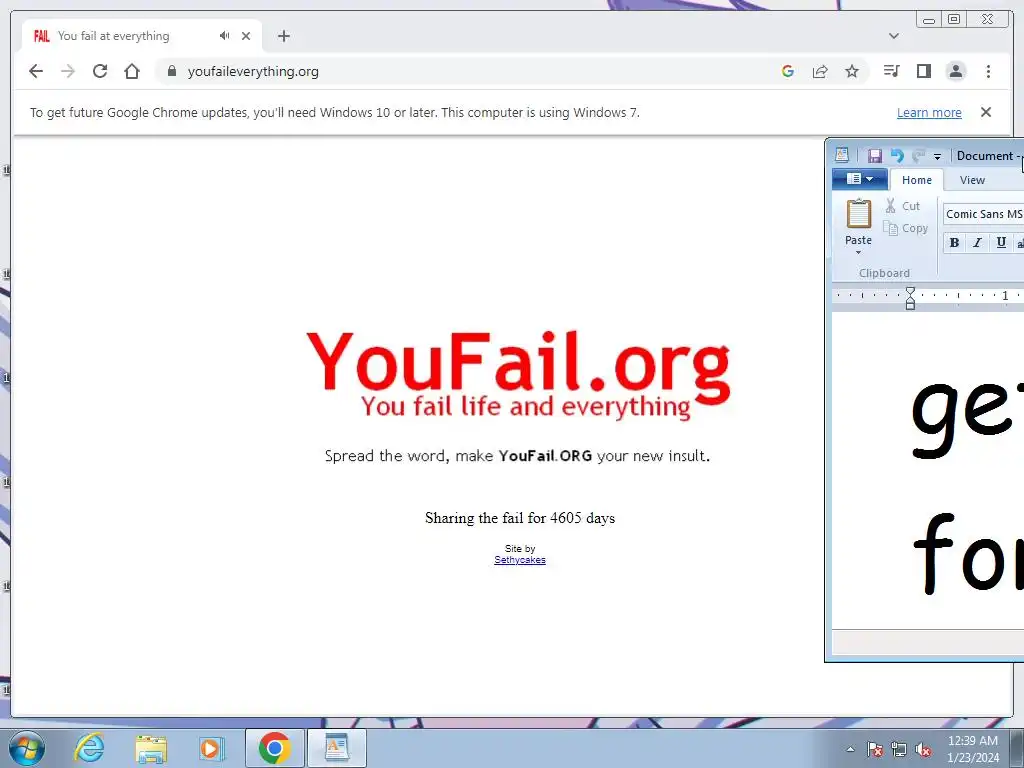Click the Learn more link
The width and height of the screenshot is (1024, 768).
[929, 112]
